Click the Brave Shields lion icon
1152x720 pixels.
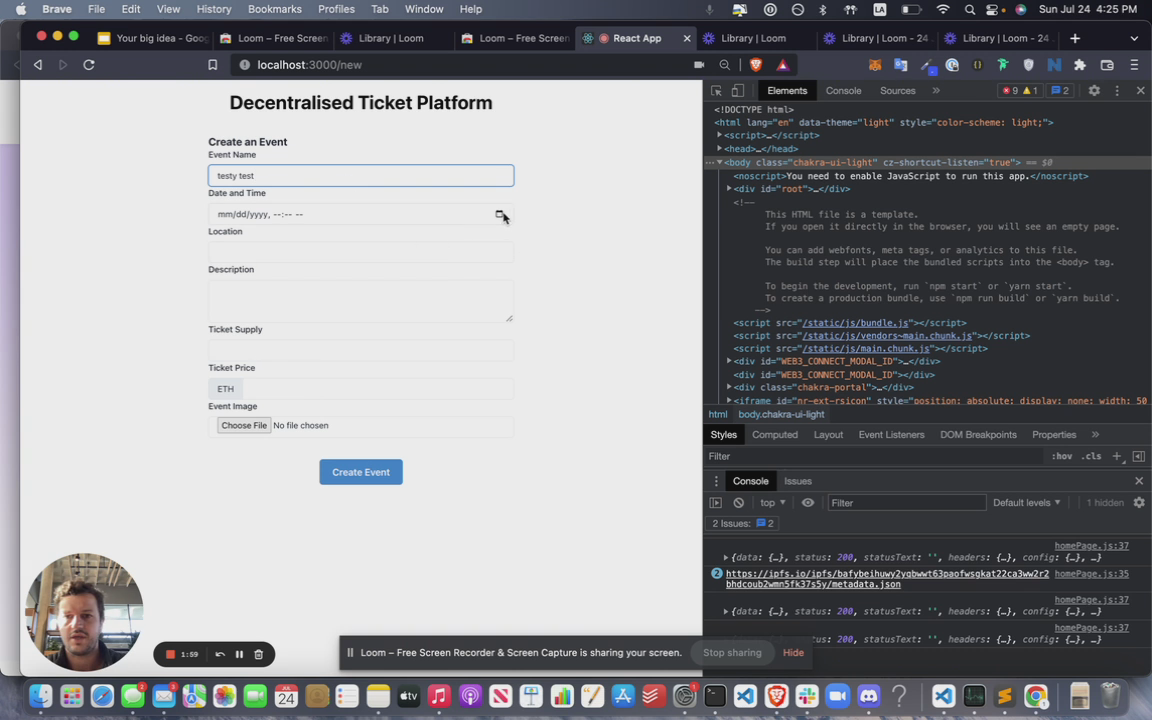point(755,65)
